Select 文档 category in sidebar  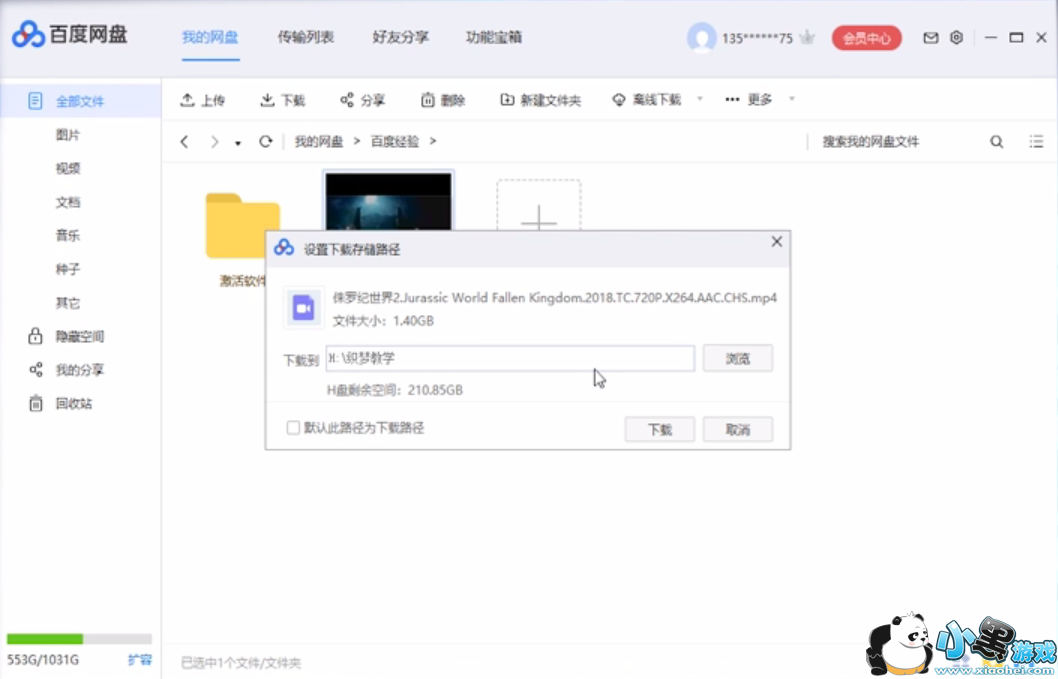click(67, 202)
